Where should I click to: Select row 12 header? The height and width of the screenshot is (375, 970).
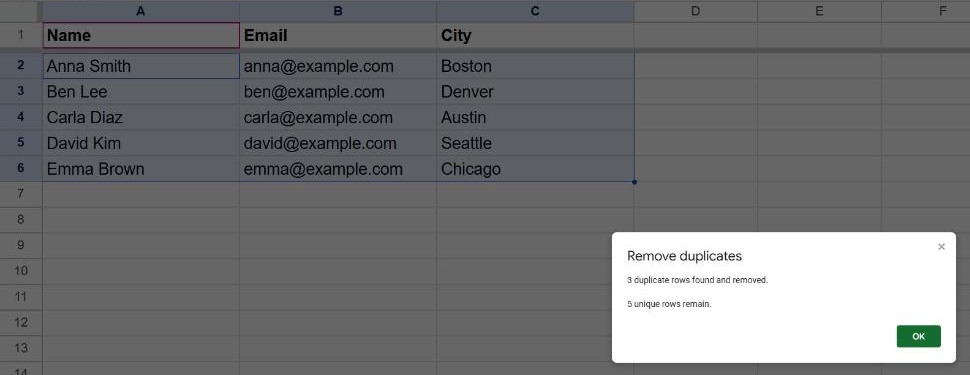(x=21, y=323)
